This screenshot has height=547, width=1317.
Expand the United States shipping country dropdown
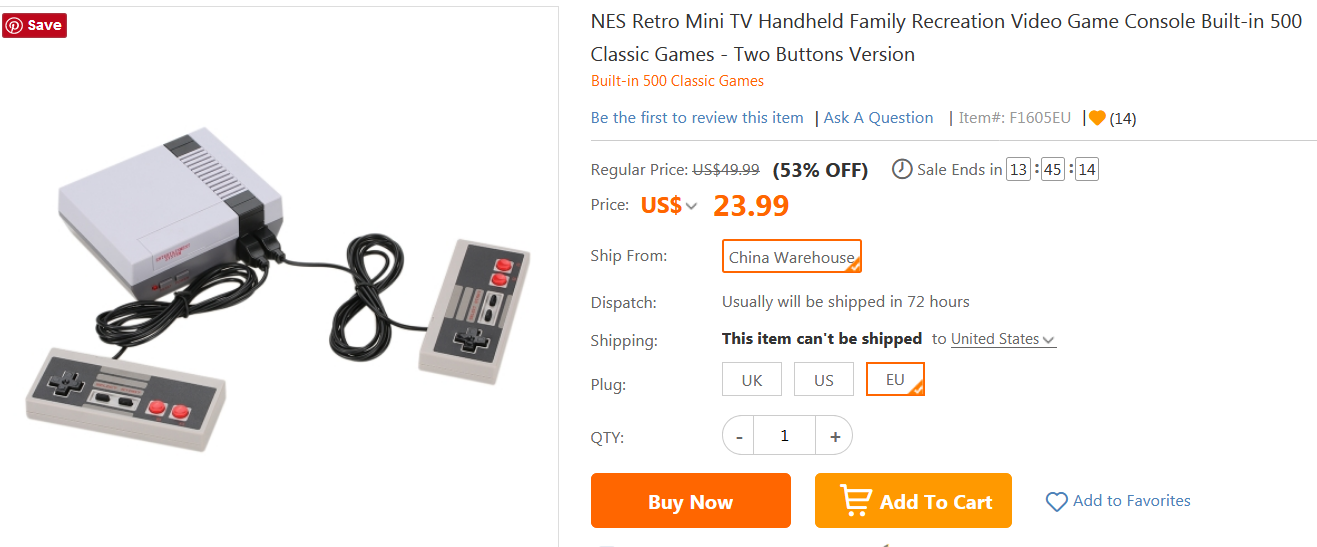click(1003, 339)
